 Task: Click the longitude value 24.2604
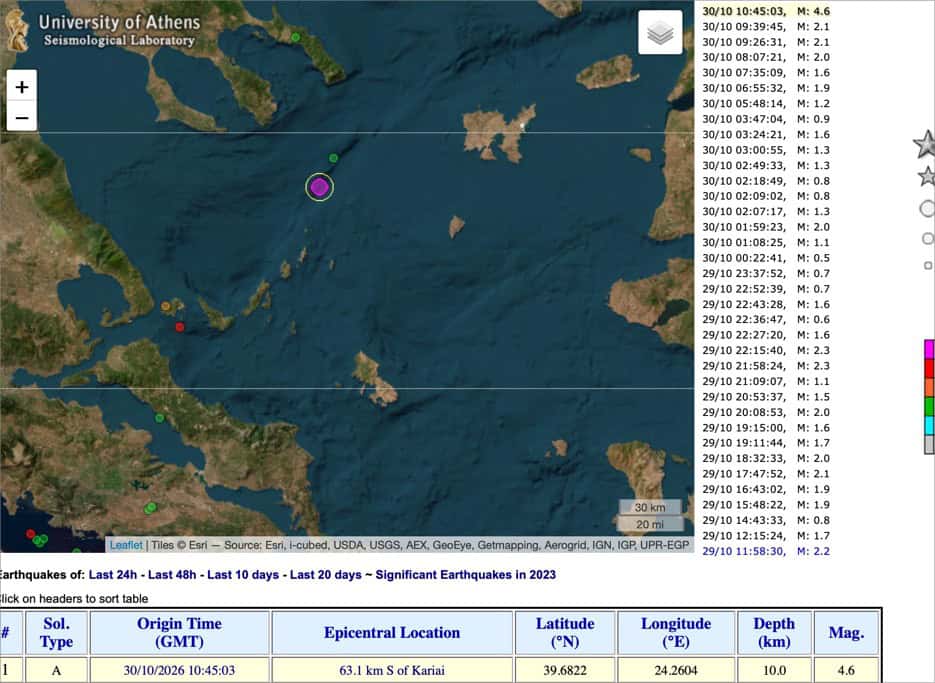tap(676, 670)
